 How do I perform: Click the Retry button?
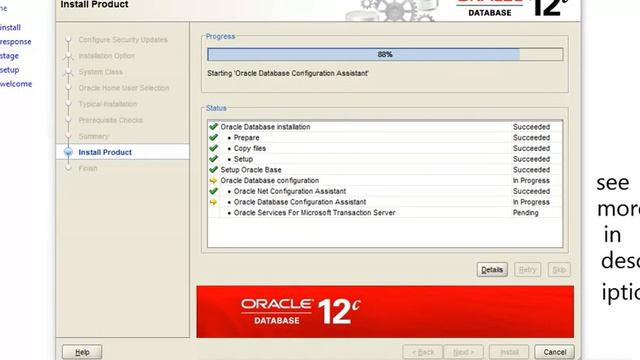[x=527, y=269]
